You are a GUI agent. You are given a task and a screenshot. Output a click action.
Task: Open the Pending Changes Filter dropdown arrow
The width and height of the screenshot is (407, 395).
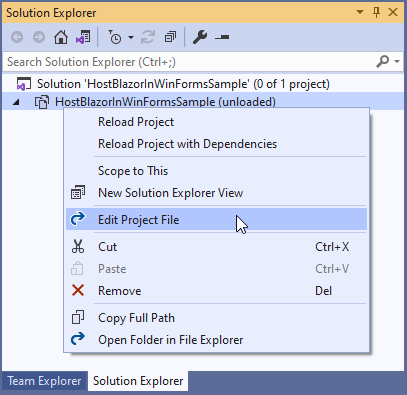coord(131,37)
